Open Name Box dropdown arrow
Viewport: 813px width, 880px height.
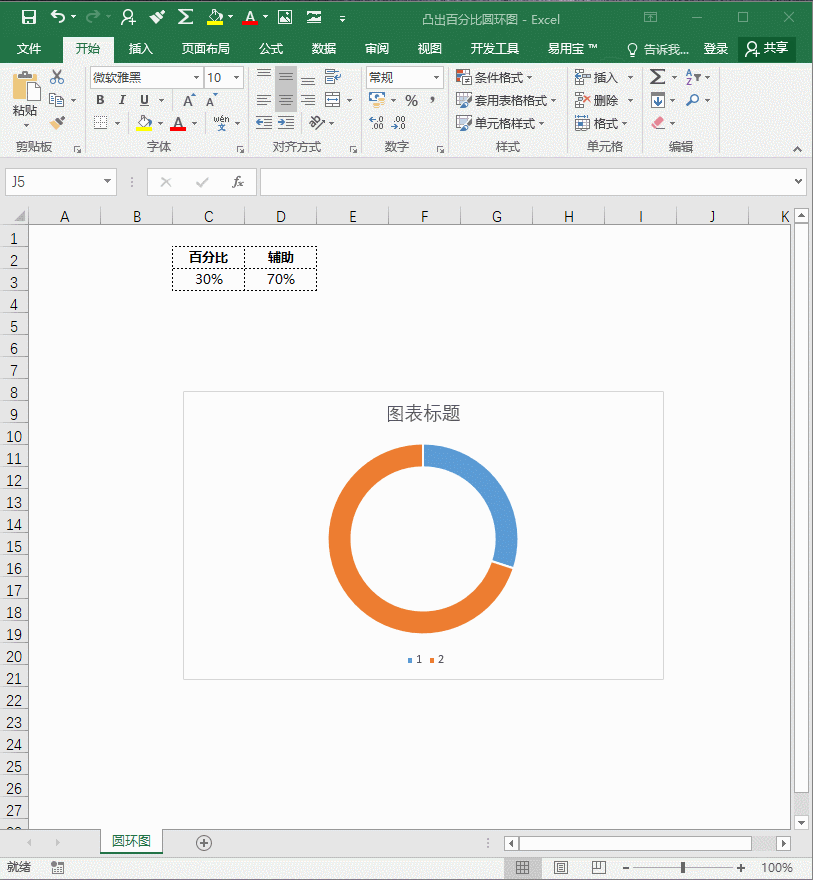pos(107,182)
